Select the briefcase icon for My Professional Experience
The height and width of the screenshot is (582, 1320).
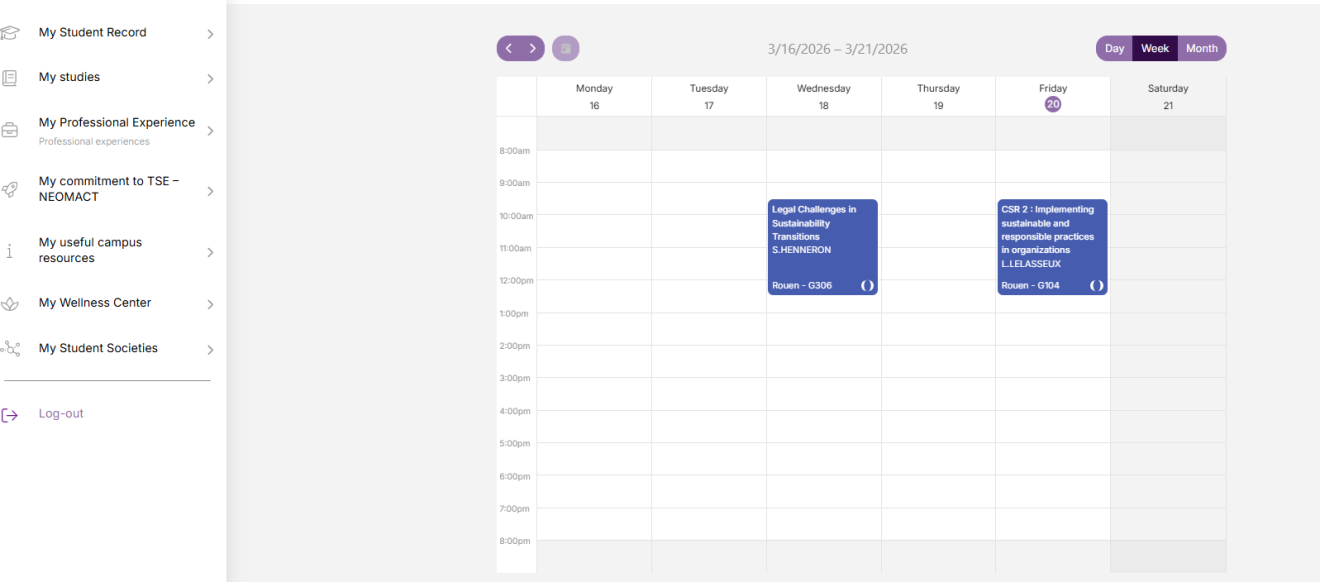click(x=11, y=129)
